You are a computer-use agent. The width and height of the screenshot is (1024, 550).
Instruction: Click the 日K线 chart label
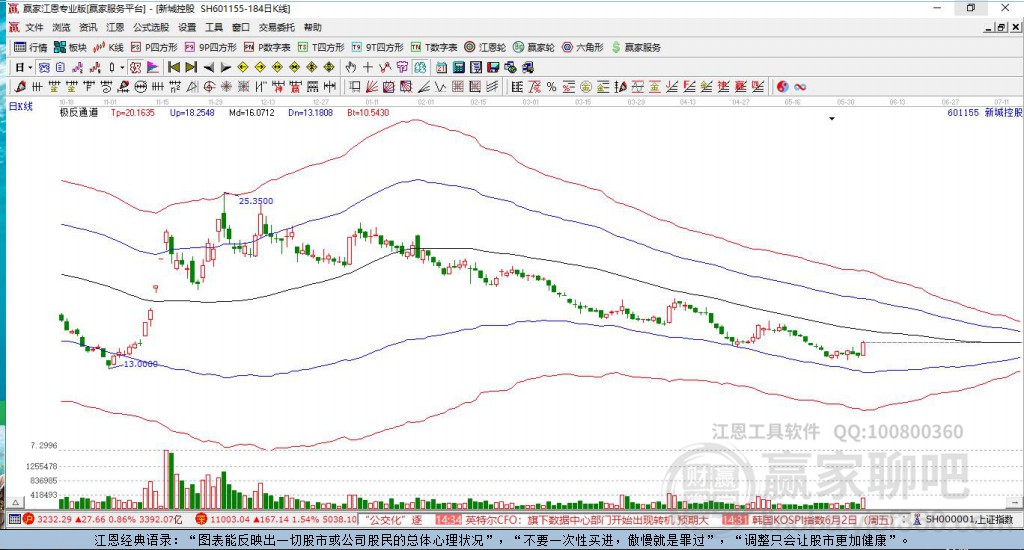[21, 106]
